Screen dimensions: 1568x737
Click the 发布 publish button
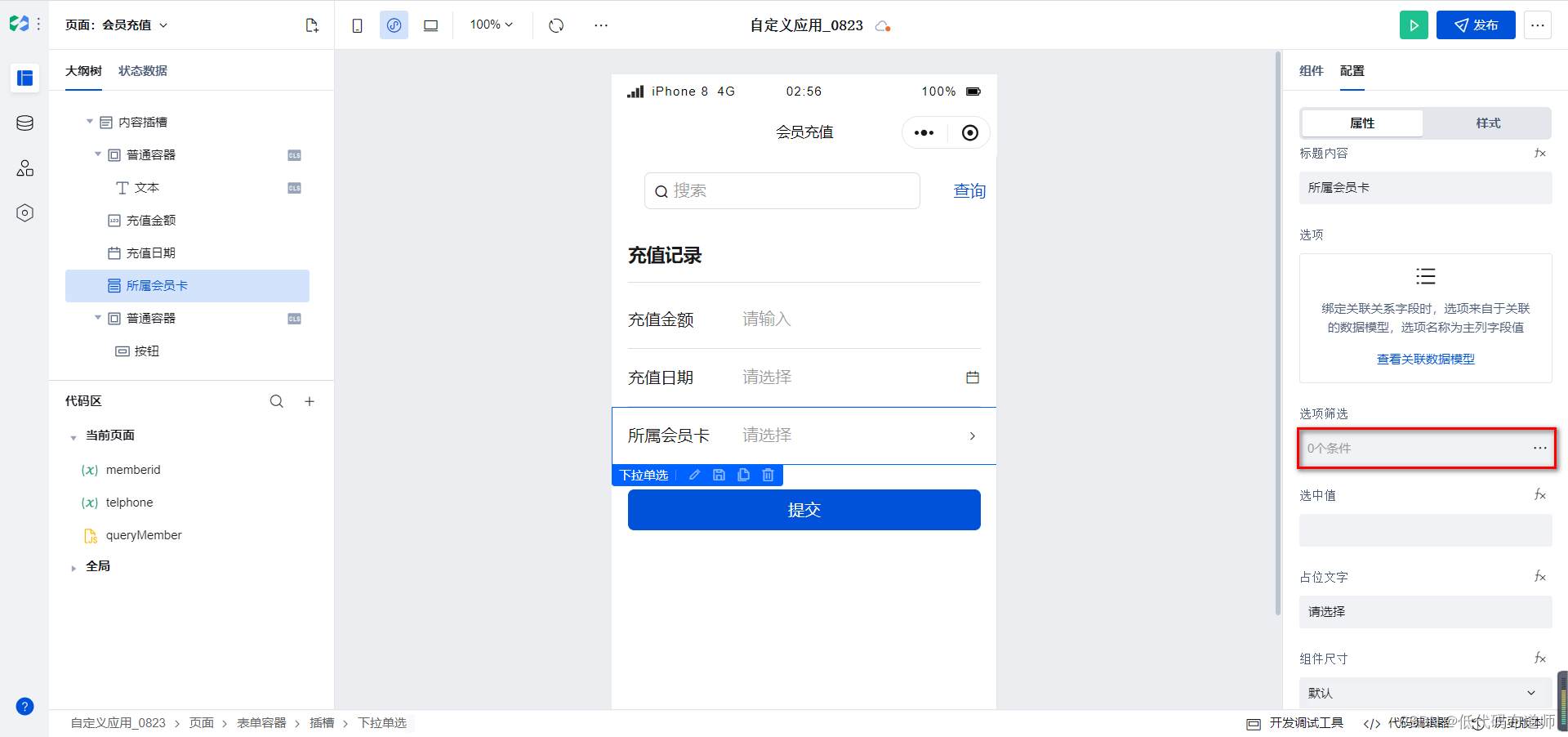1476,25
